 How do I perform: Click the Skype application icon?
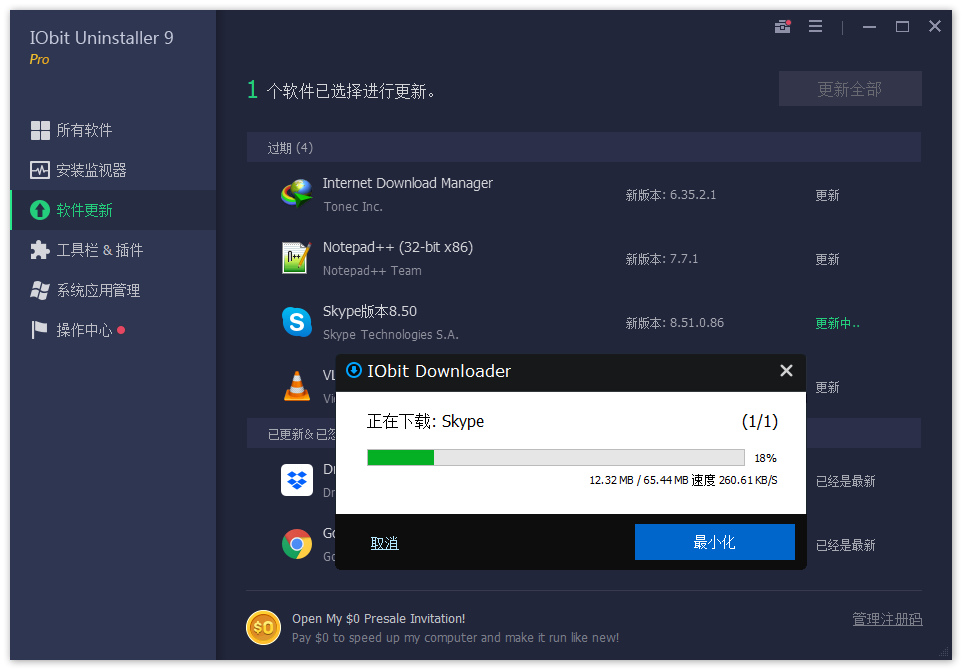297,322
